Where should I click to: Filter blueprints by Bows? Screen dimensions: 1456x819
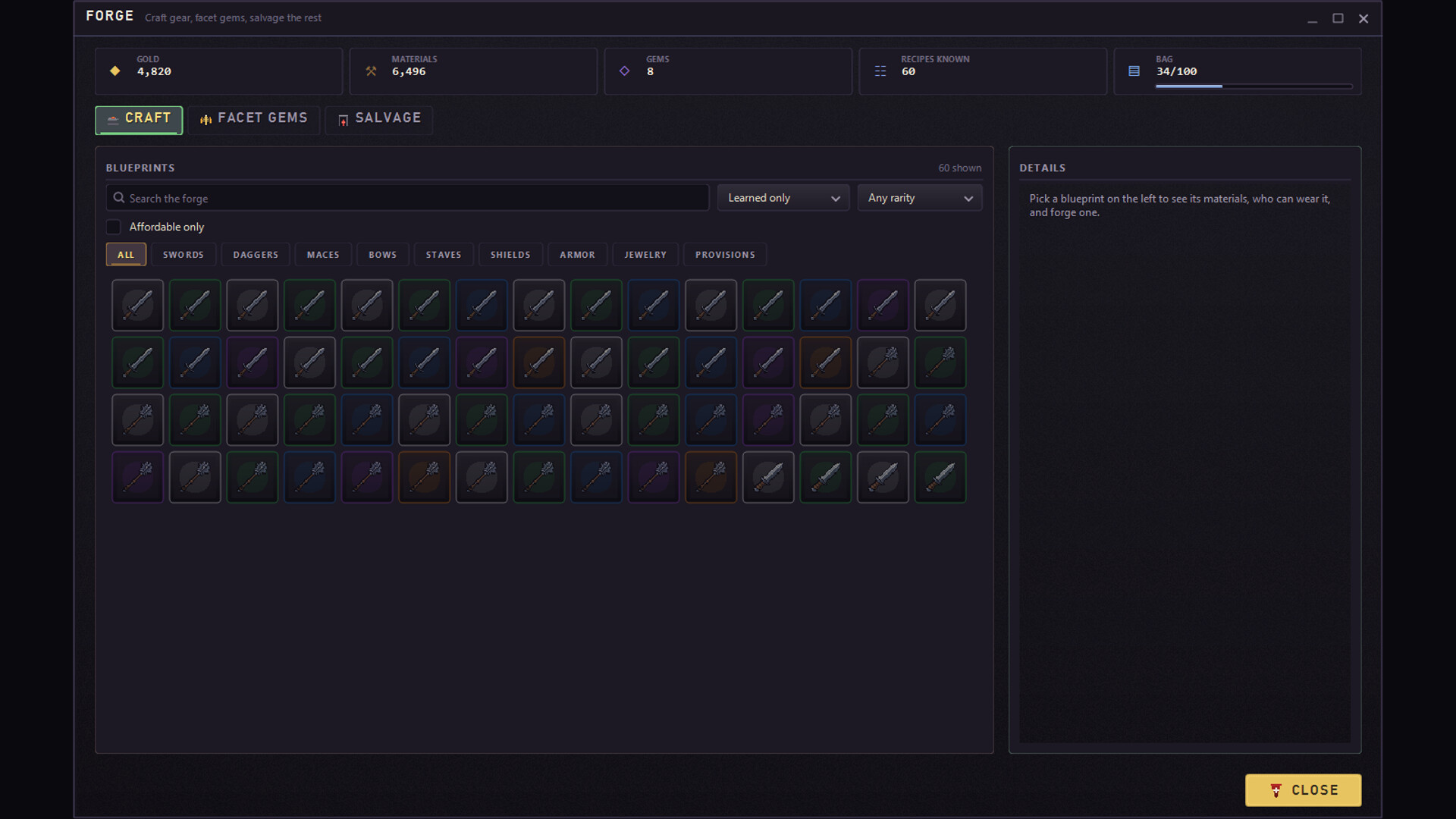click(x=383, y=255)
